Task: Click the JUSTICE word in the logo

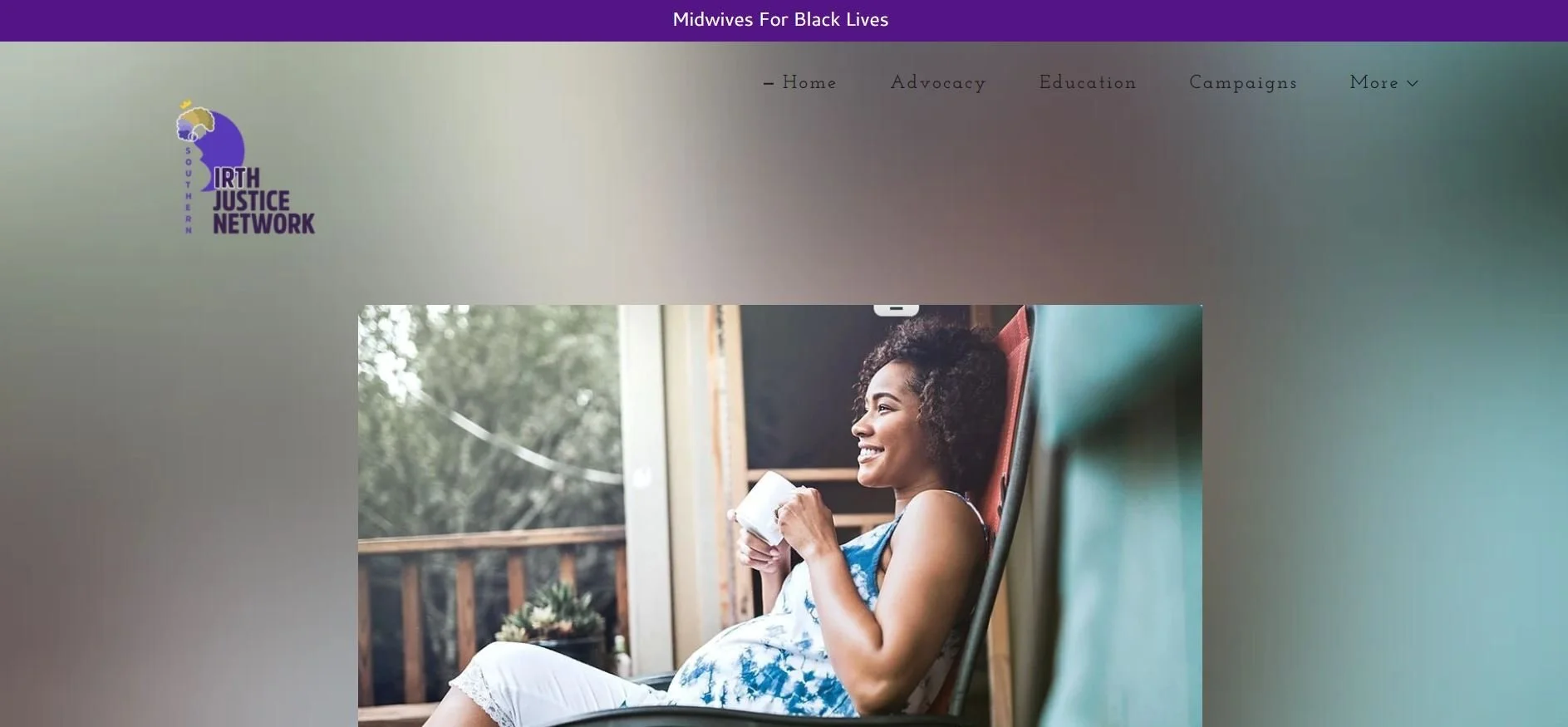Action: [251, 201]
